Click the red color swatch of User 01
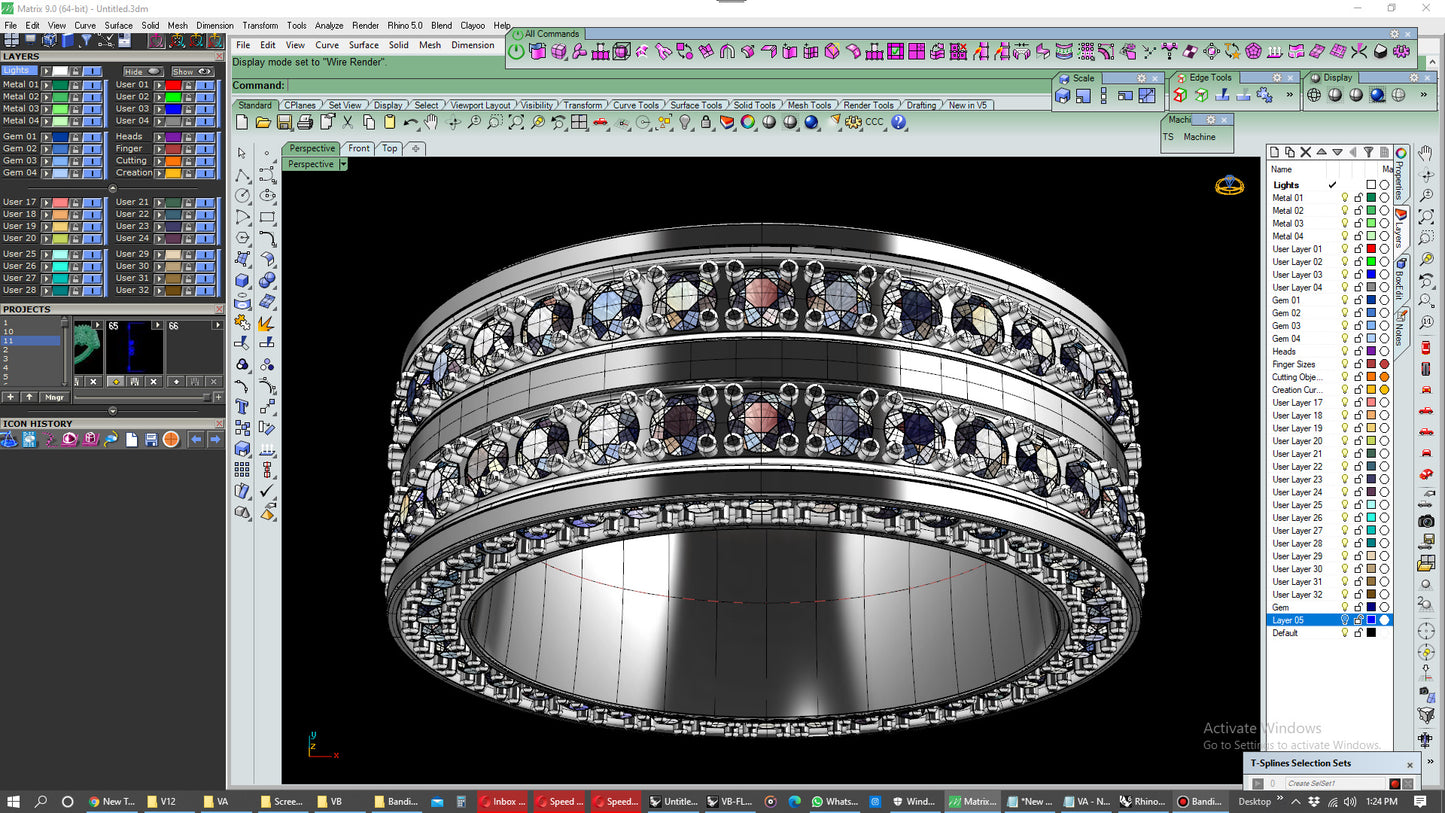1445x813 pixels. 173,85
